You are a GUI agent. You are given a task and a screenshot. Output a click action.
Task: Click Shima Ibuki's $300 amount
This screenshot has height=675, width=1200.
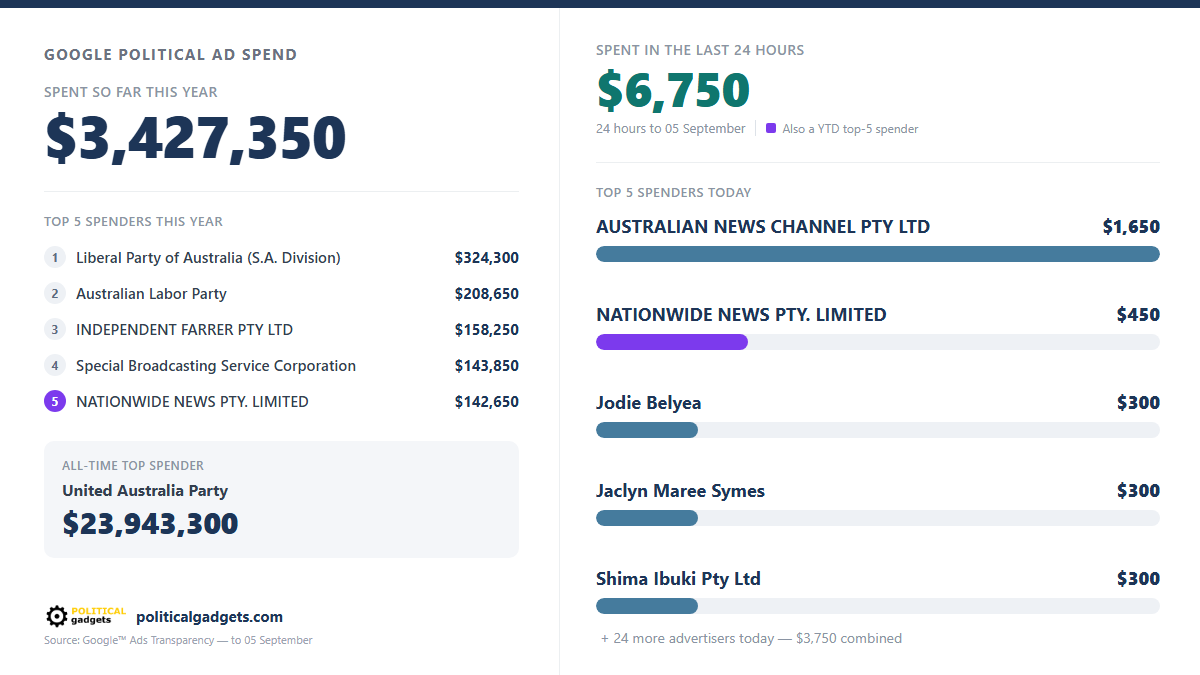pyautogui.click(x=1138, y=579)
